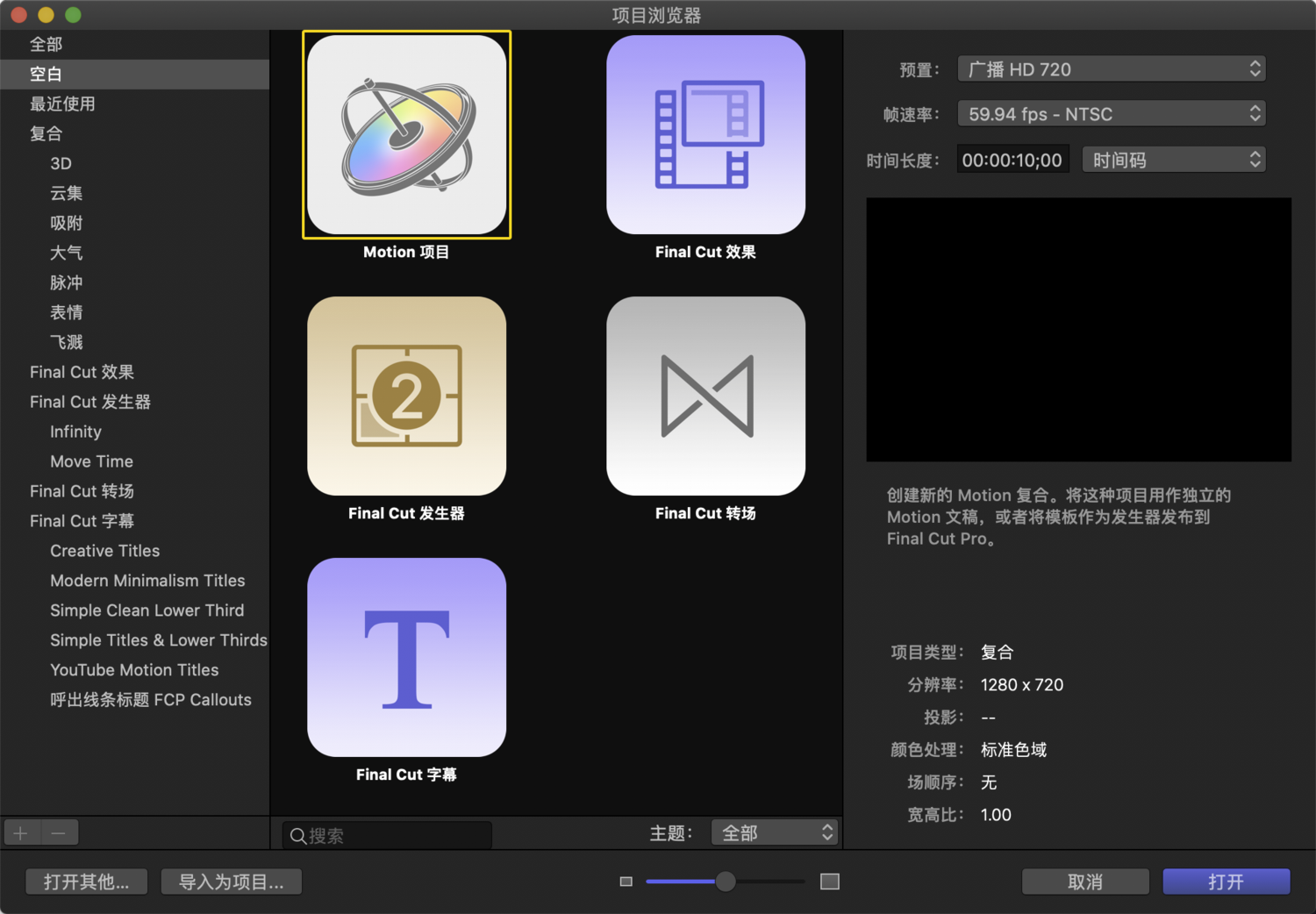Select the 复合 category

click(x=134, y=134)
